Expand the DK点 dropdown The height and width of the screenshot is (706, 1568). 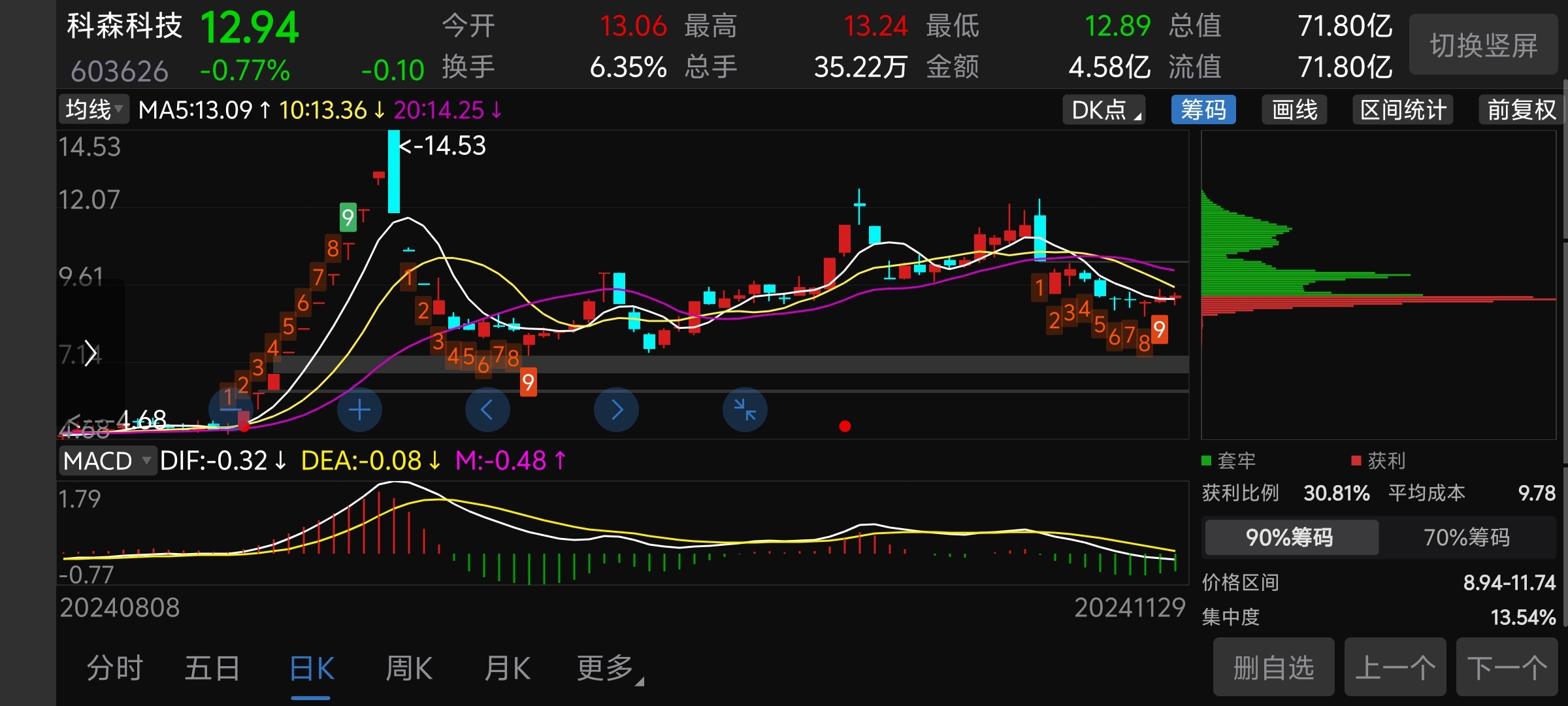pyautogui.click(x=1105, y=110)
